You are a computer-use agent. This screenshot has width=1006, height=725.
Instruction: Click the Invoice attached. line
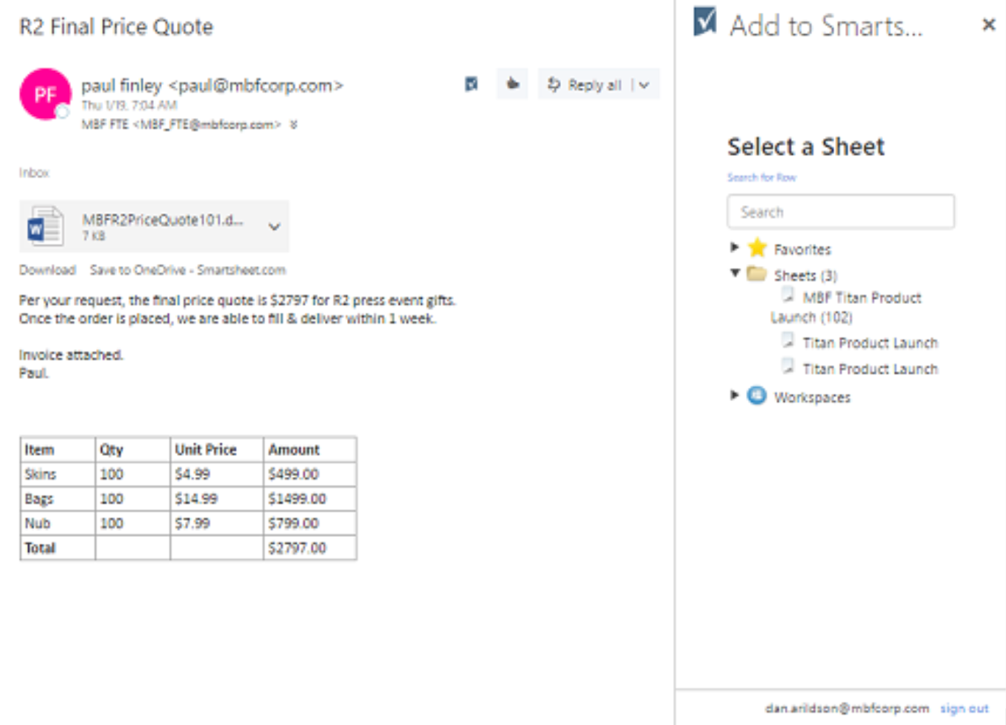point(71,355)
